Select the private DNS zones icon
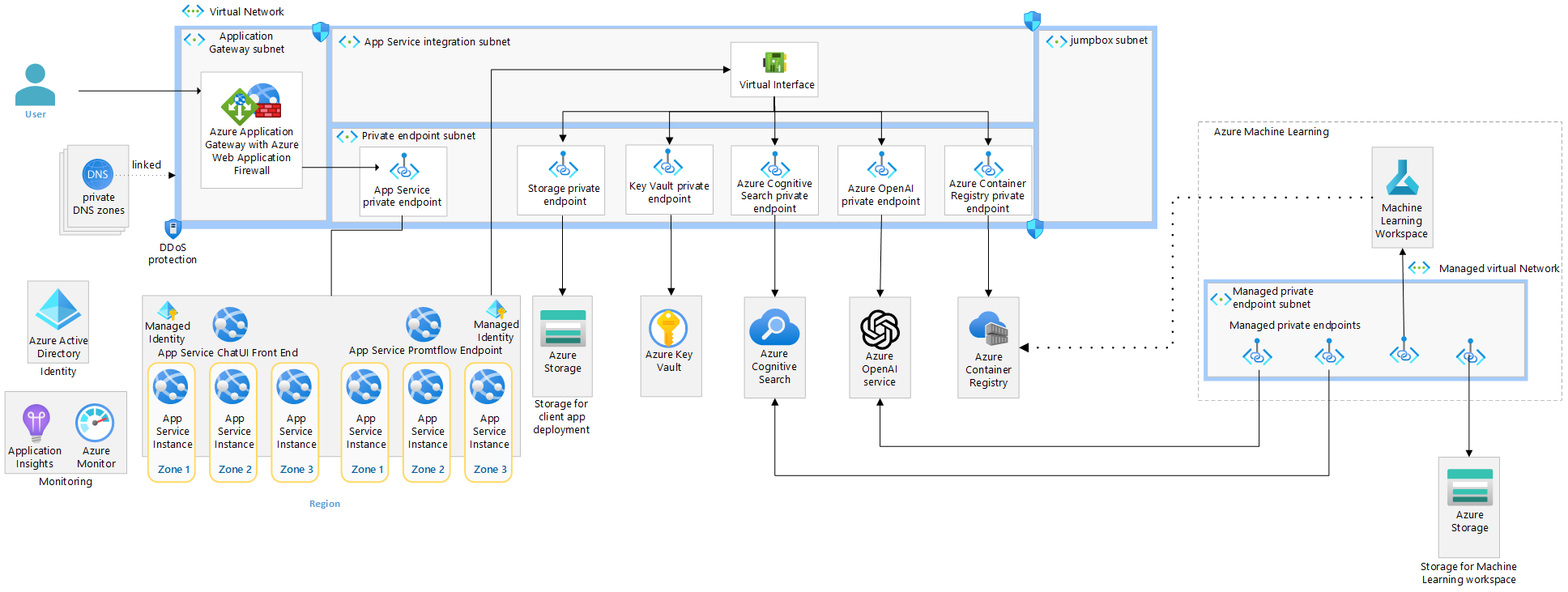Viewport: 1568px width, 592px height. coord(98,174)
